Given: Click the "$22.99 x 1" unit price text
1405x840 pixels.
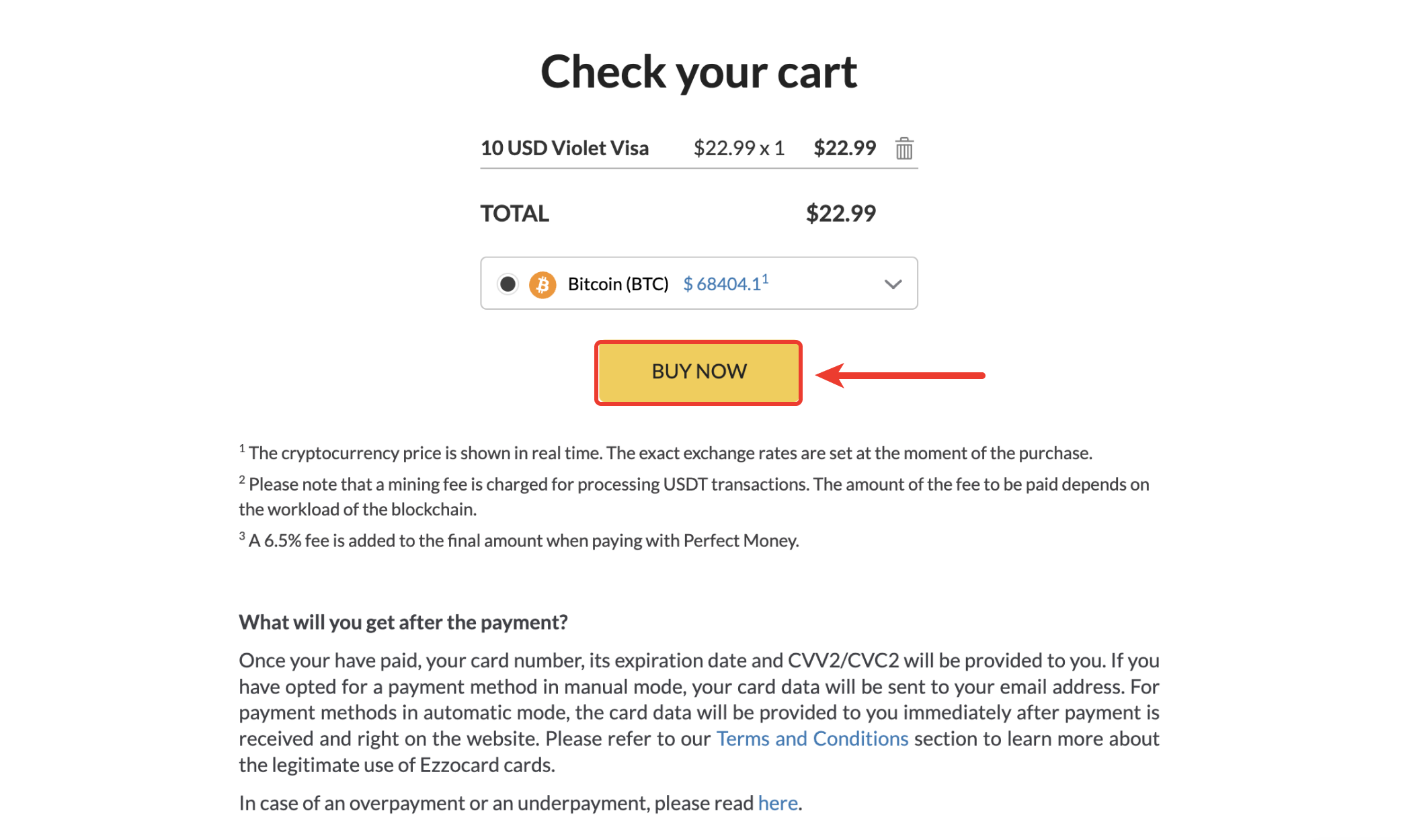Looking at the screenshot, I should pos(739,148).
